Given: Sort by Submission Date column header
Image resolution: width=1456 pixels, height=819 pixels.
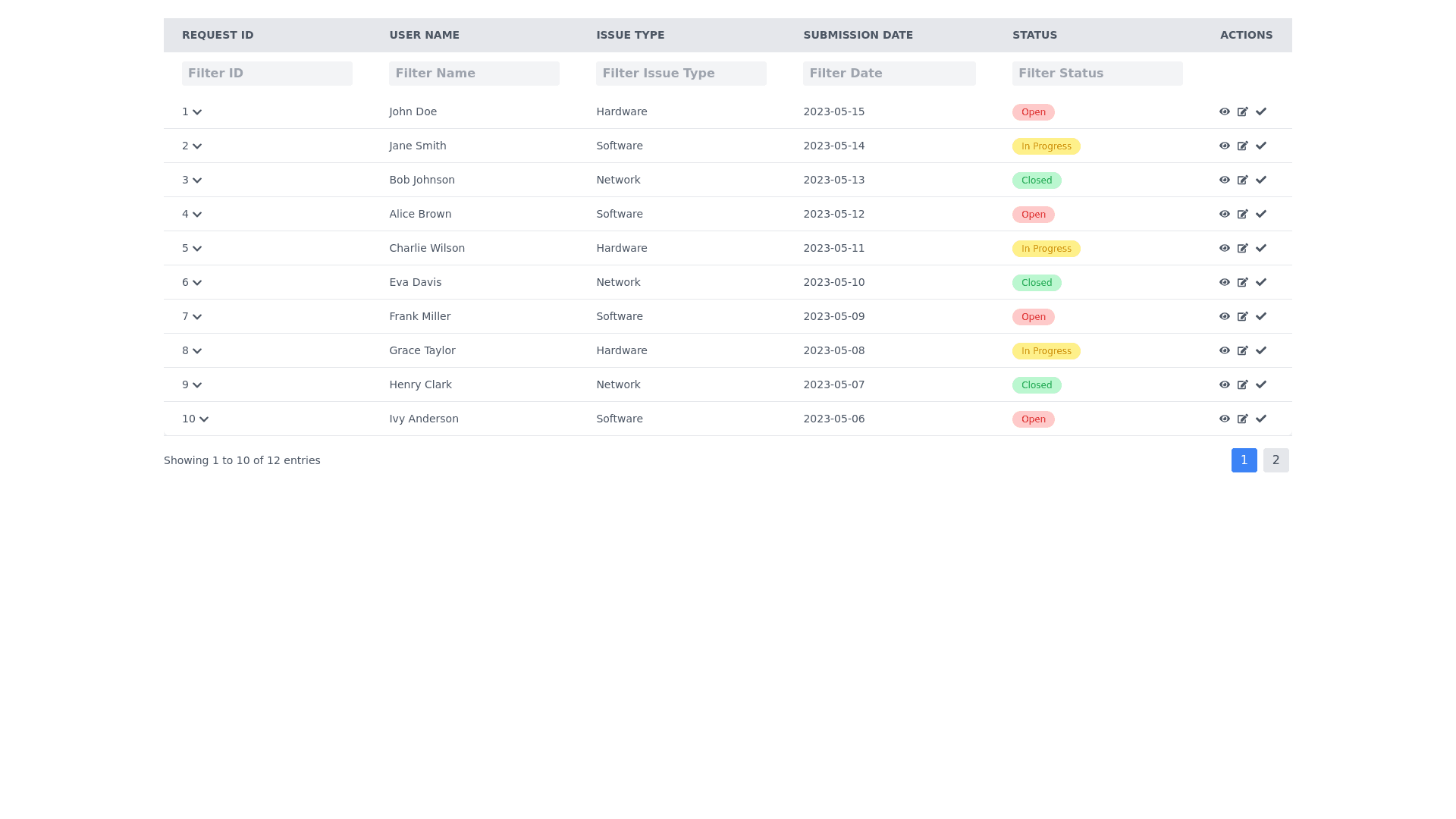Looking at the screenshot, I should [858, 35].
